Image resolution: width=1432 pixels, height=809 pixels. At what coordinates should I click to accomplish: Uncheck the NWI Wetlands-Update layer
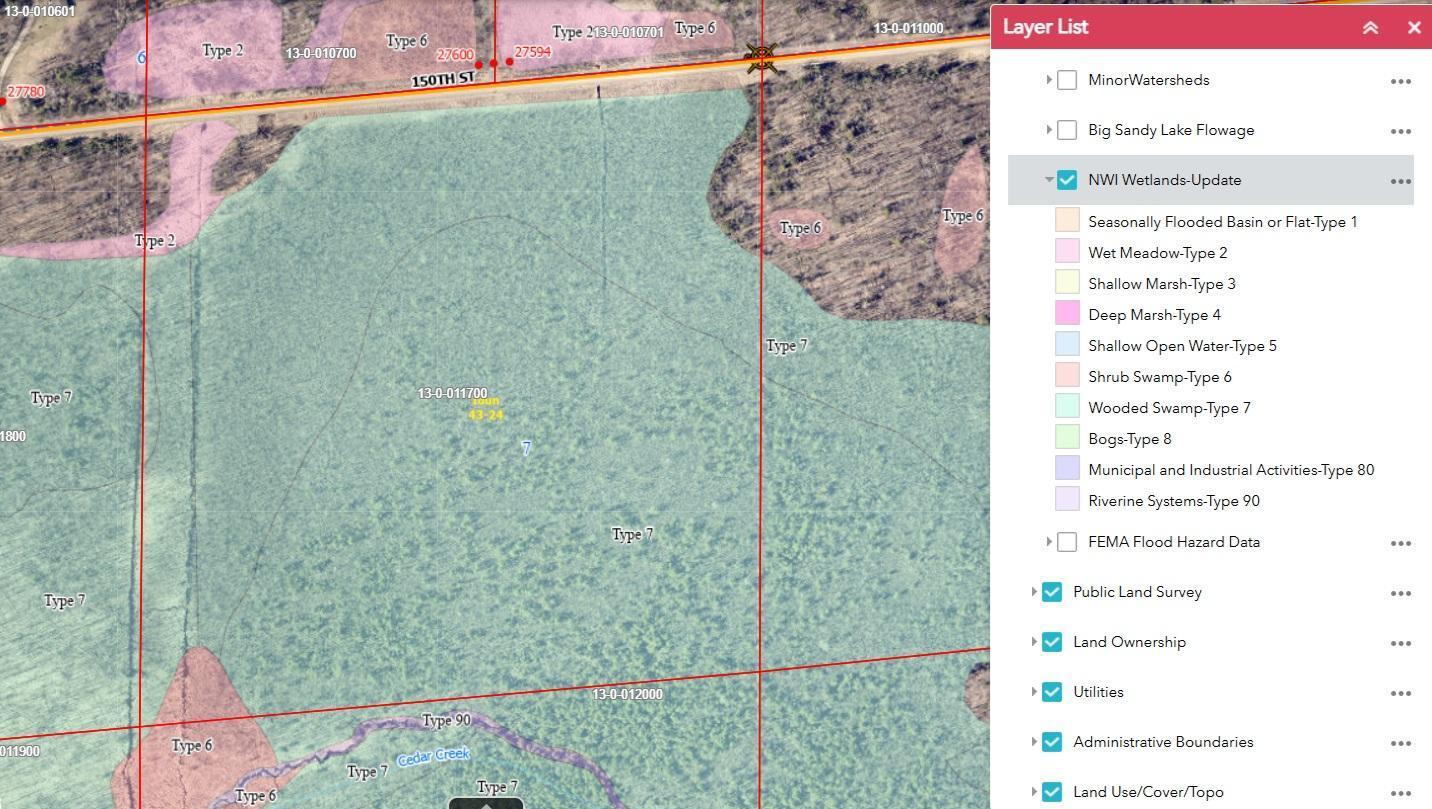point(1067,180)
